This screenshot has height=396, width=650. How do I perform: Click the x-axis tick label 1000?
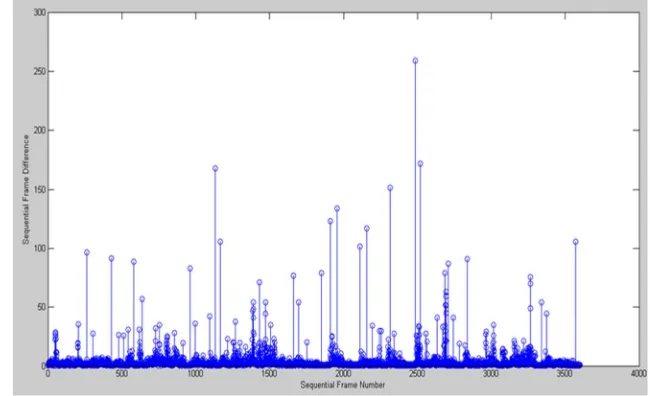coord(195,374)
